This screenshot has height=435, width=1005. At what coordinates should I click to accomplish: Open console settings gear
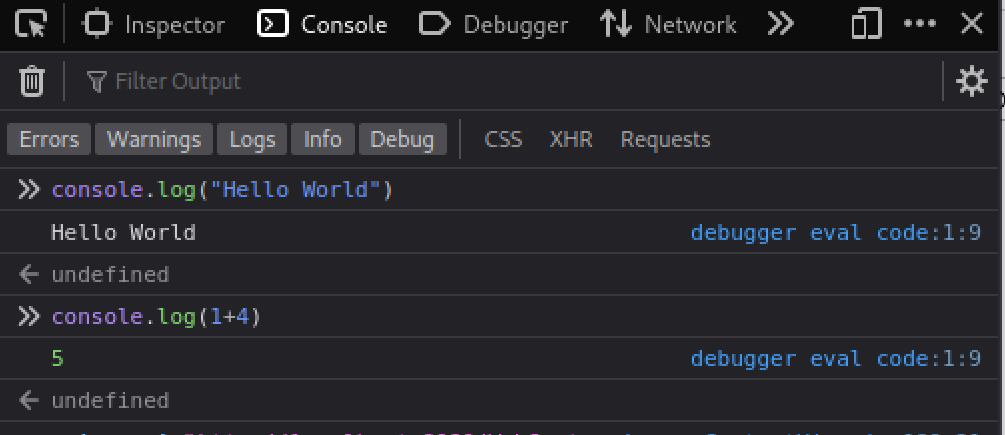[972, 81]
